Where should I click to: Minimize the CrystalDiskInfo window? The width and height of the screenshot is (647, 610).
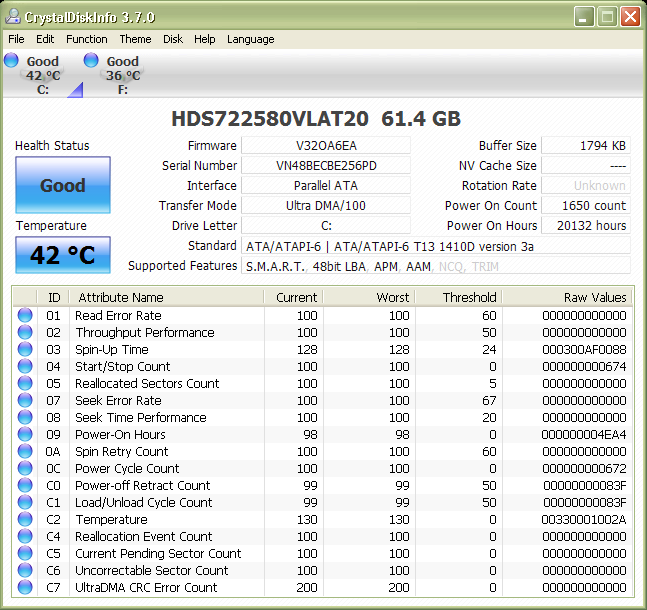(584, 17)
